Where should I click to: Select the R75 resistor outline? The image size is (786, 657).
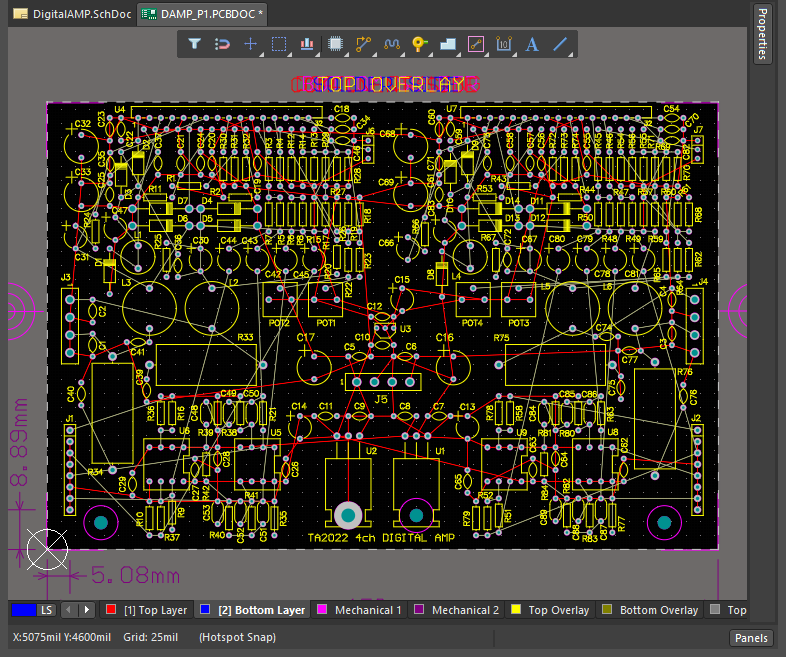(555, 365)
